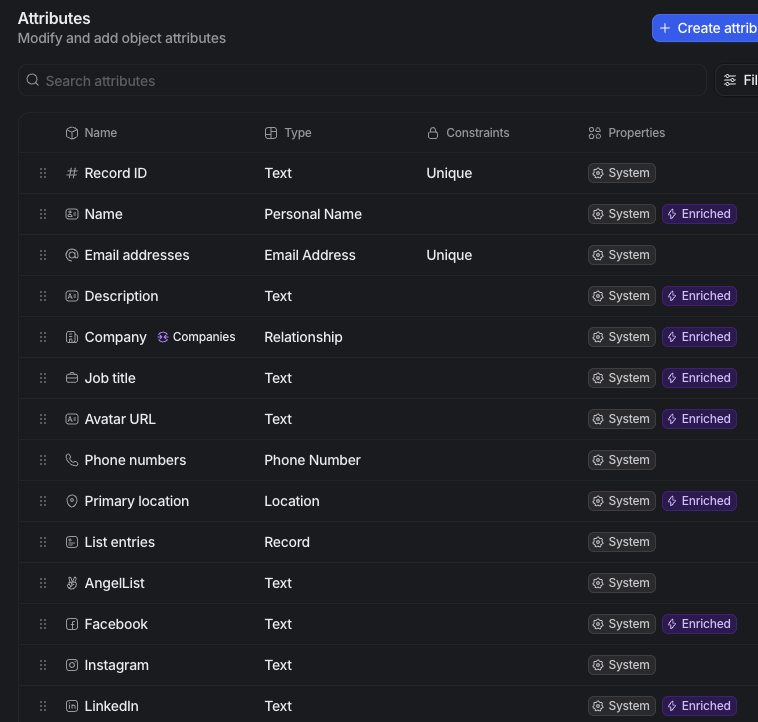Click the cube icon in the Name column header
The image size is (758, 722).
pyautogui.click(x=72, y=133)
